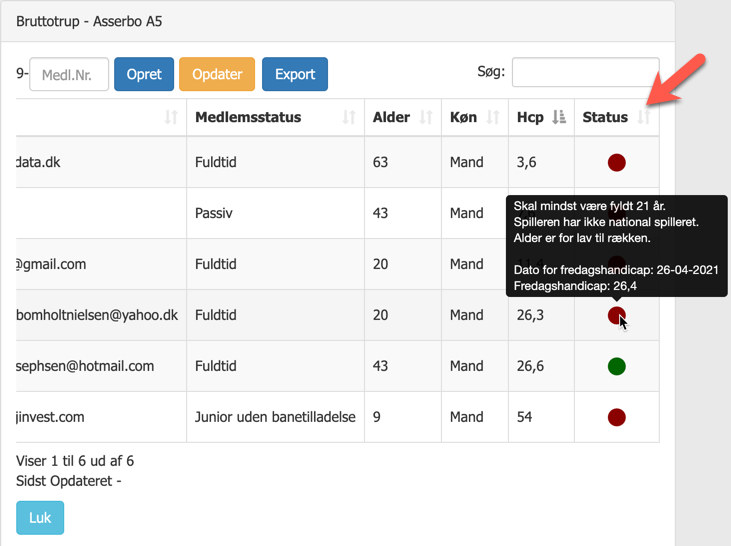This screenshot has width=731, height=546.
Task: Focus the Medl.Nr. input field
Action: coord(69,74)
